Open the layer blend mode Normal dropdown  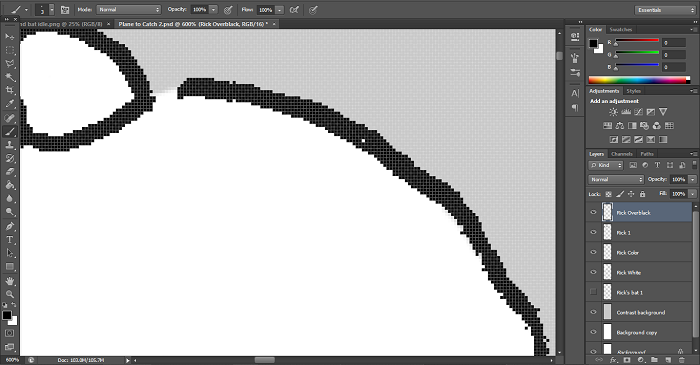point(616,179)
